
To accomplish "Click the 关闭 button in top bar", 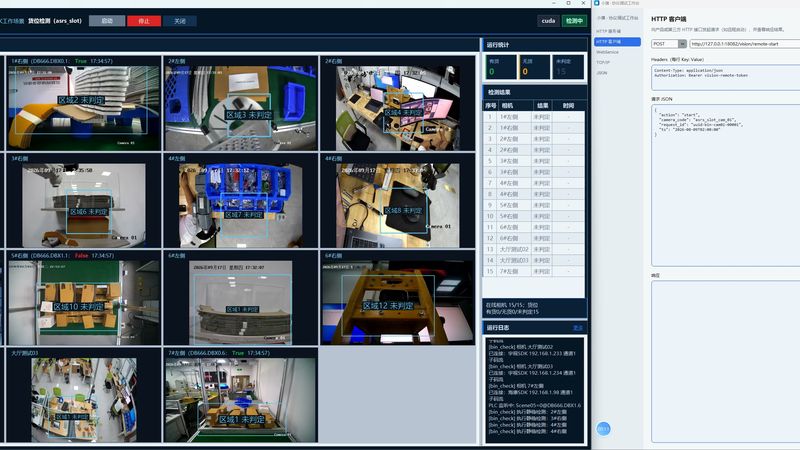I will click(180, 21).
